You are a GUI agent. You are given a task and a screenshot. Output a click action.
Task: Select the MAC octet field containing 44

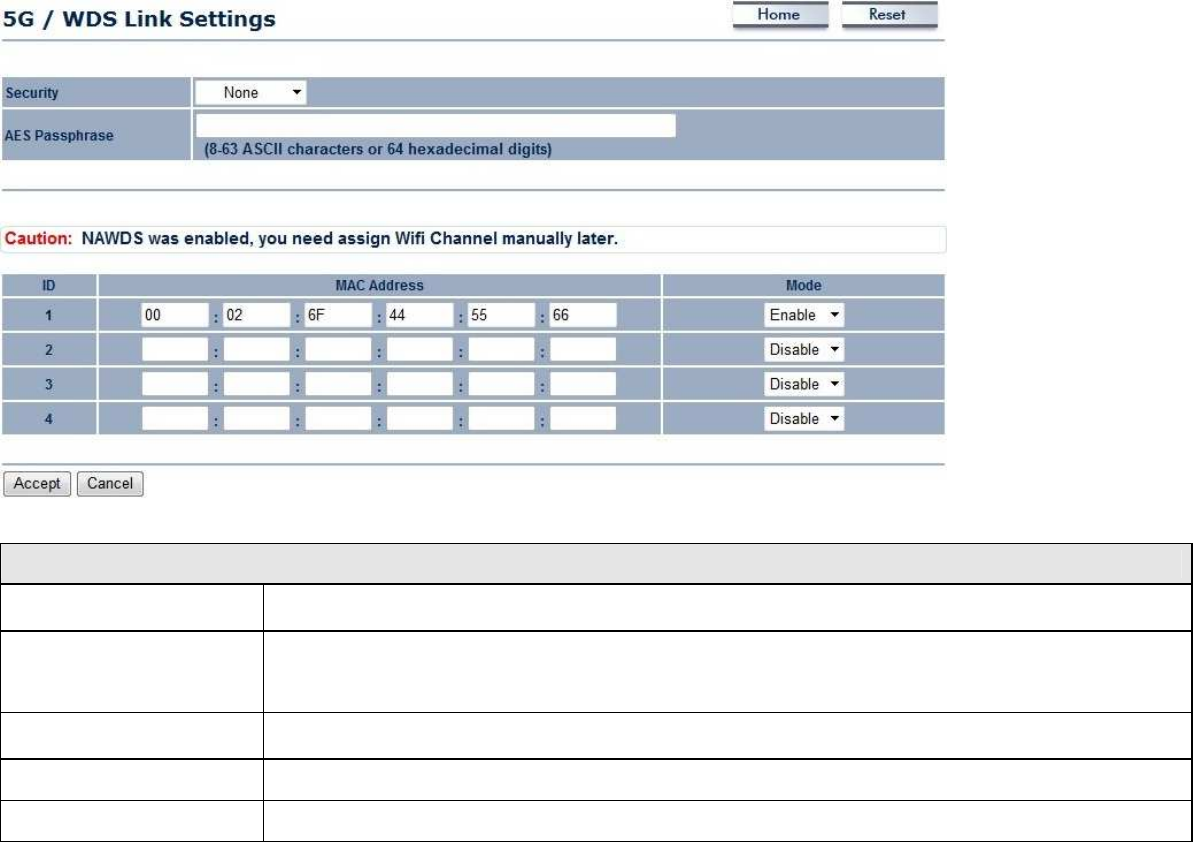pos(419,315)
